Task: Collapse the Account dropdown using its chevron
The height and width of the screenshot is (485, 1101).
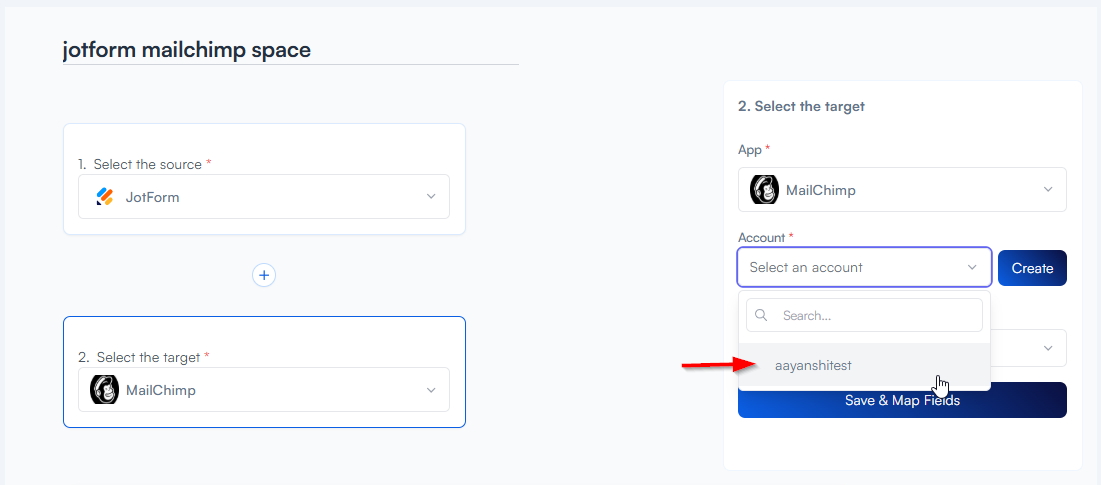Action: [x=972, y=268]
